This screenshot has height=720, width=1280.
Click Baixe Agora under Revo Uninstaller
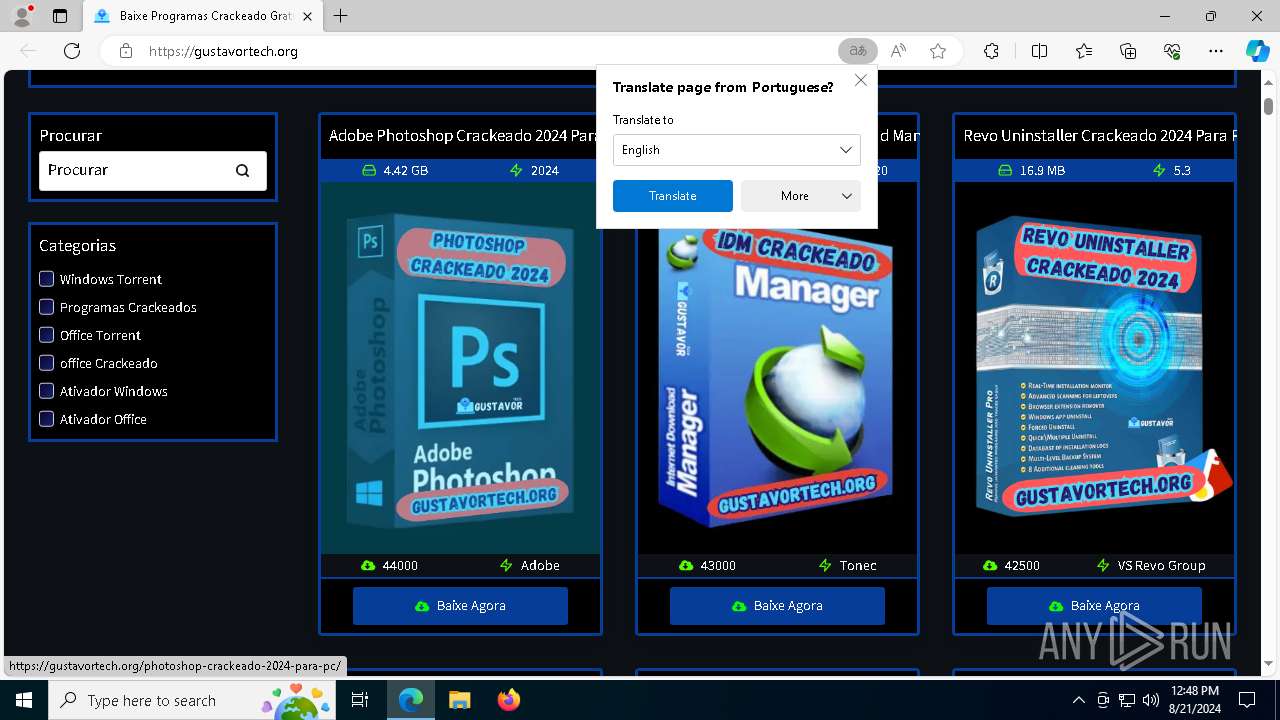point(1094,606)
